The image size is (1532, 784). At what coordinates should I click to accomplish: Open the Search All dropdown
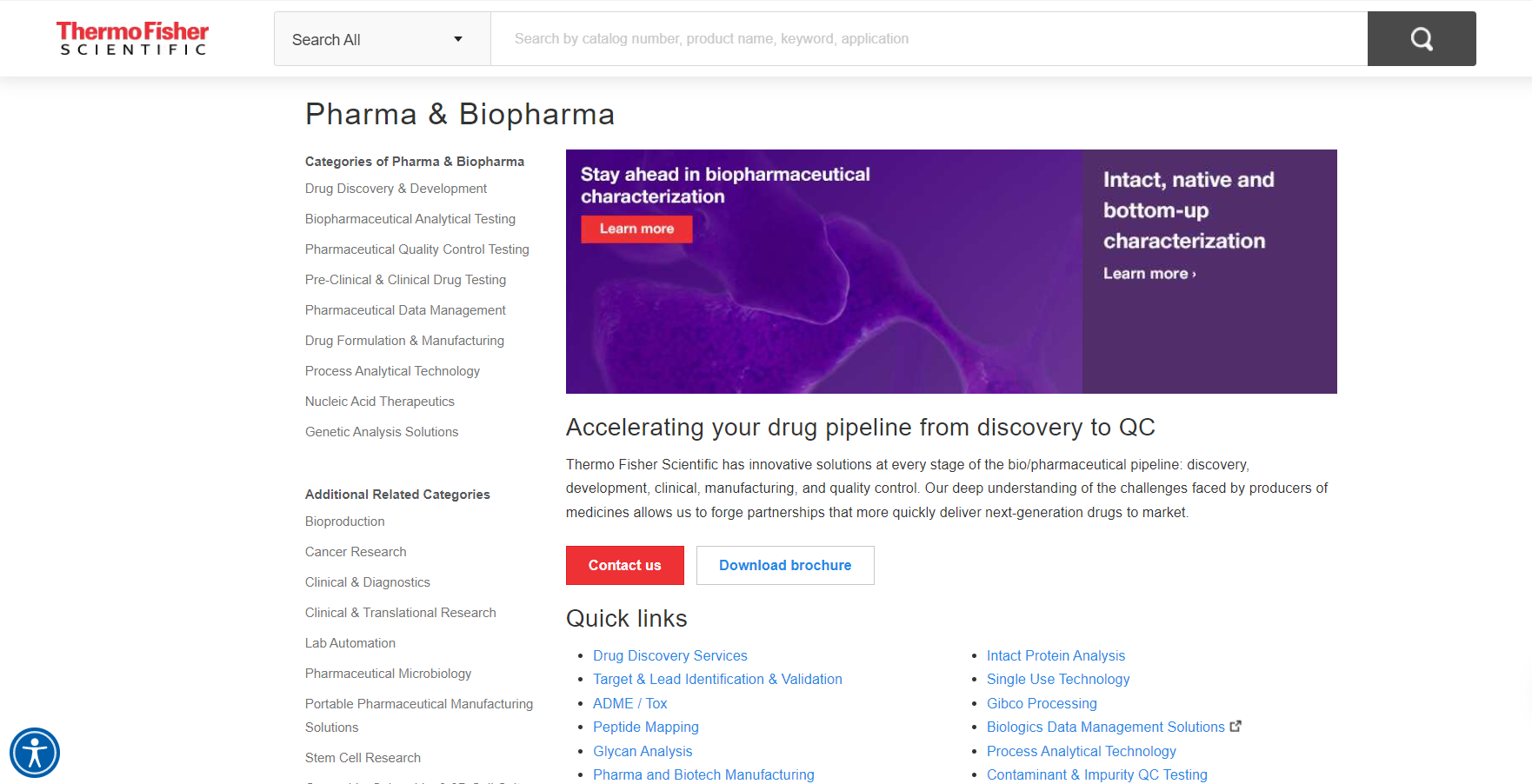[x=383, y=39]
